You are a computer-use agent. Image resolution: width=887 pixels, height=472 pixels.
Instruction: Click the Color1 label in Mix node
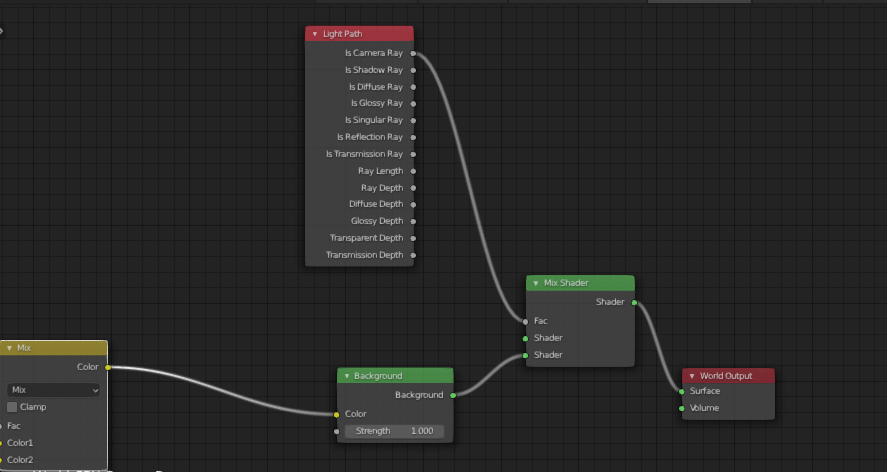[x=20, y=443]
